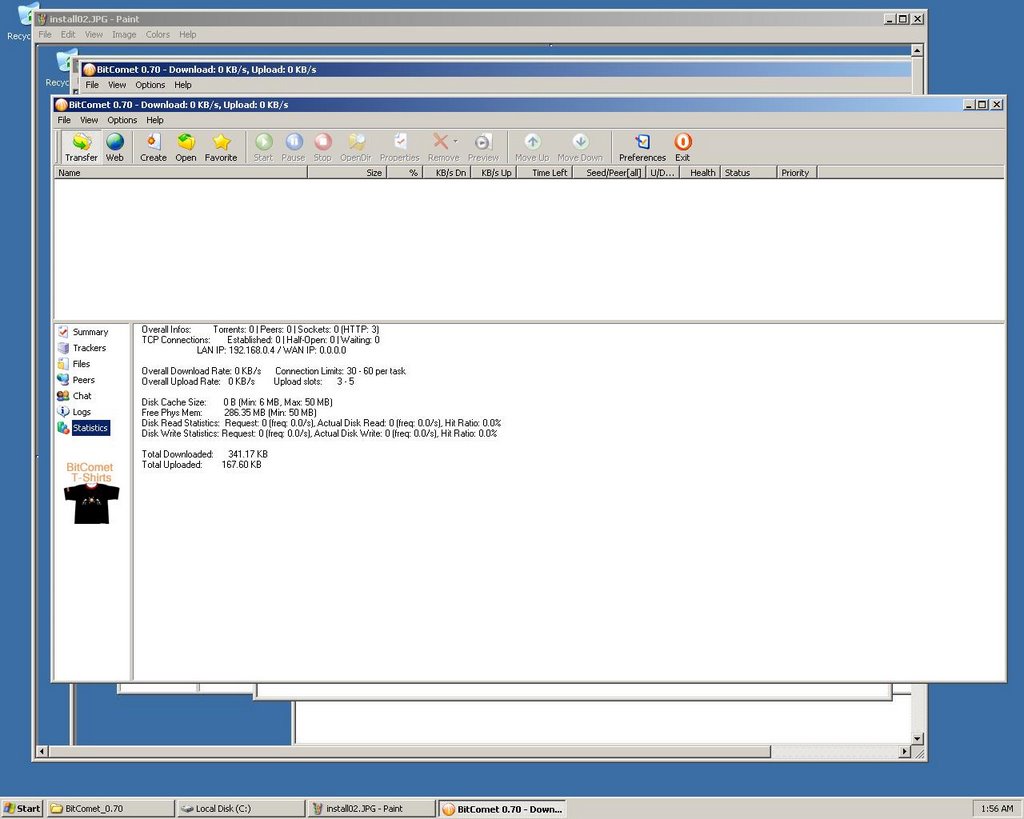Sort the task list by Size column
Image resolution: width=1024 pixels, height=819 pixels.
point(347,172)
